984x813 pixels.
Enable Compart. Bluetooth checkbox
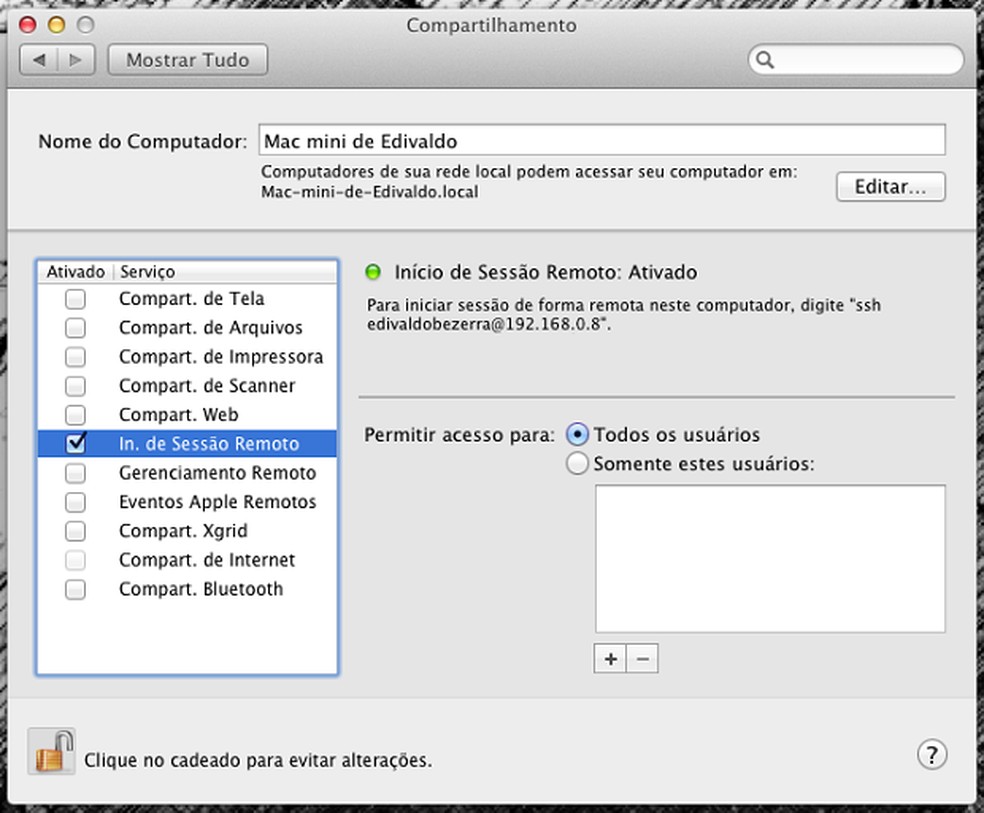[75, 589]
